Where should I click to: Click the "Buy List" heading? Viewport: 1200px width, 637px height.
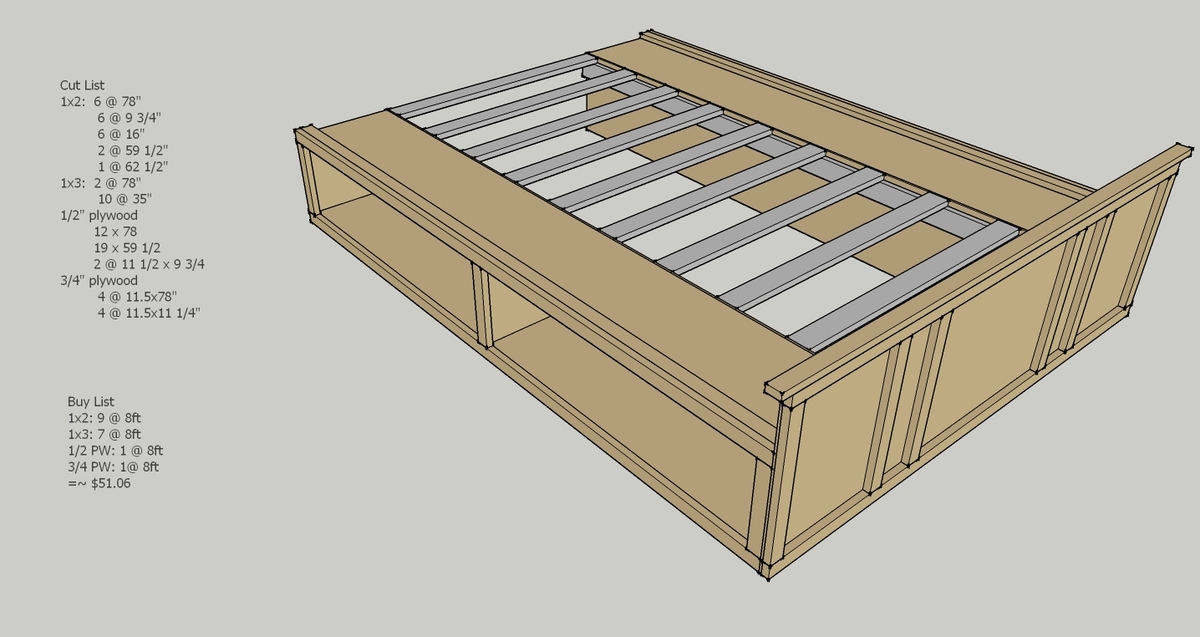pos(91,402)
